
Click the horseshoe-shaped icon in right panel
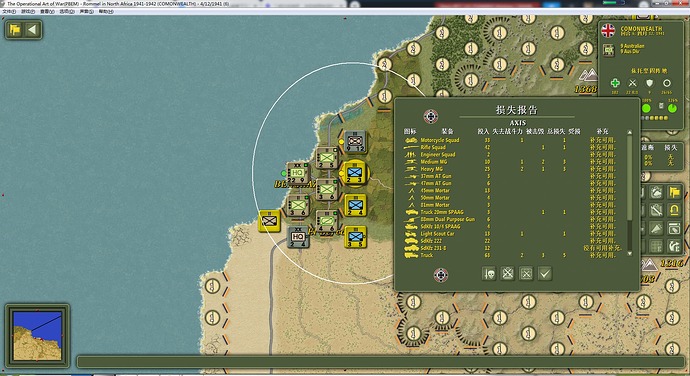(x=674, y=210)
